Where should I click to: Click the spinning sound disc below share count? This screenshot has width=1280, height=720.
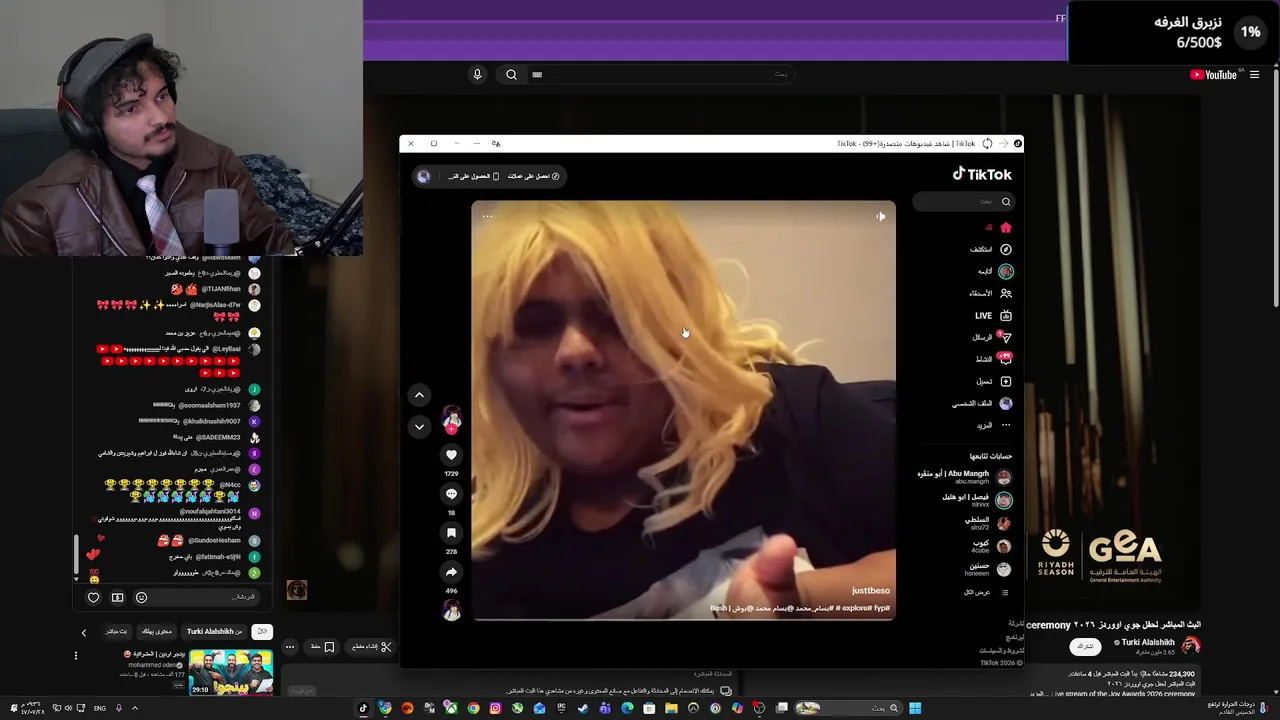(x=452, y=610)
